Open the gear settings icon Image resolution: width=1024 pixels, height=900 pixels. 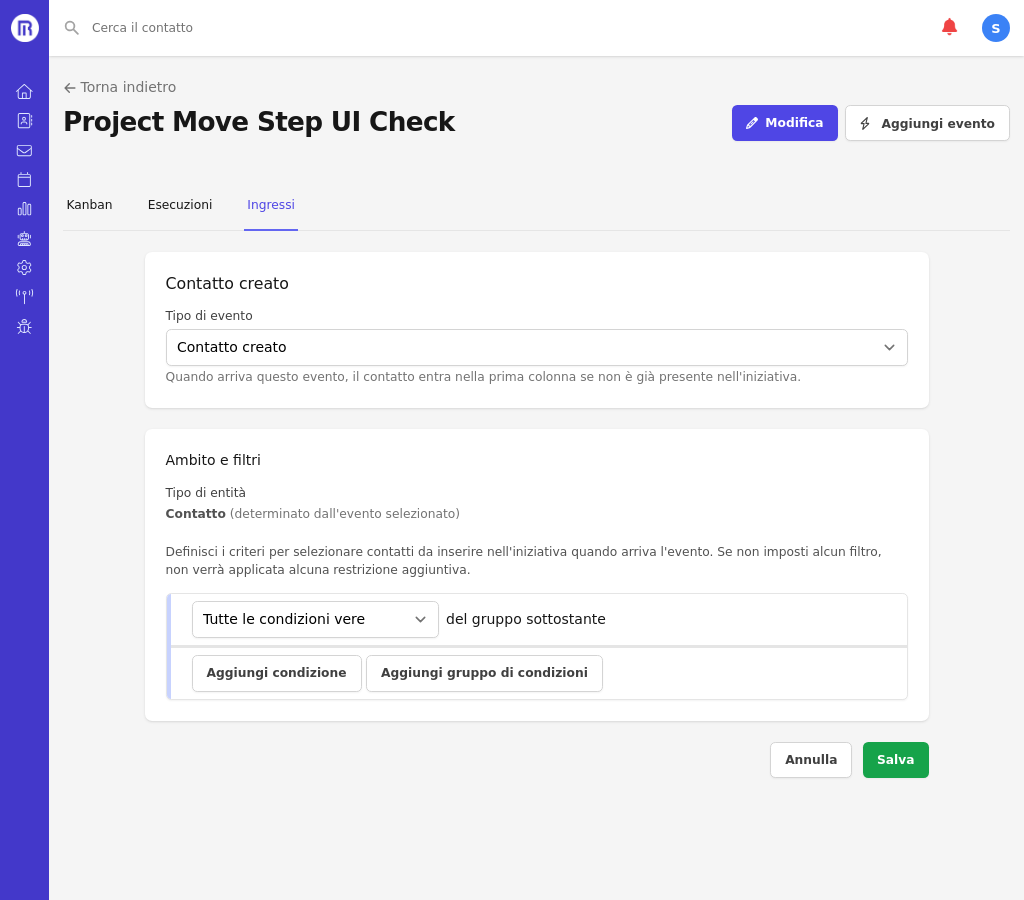pos(24,267)
